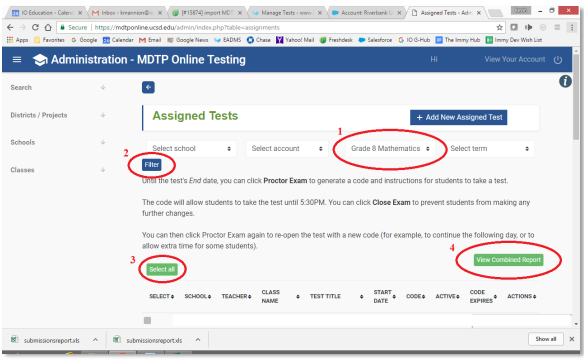Sort table by START DATE column

point(384,296)
